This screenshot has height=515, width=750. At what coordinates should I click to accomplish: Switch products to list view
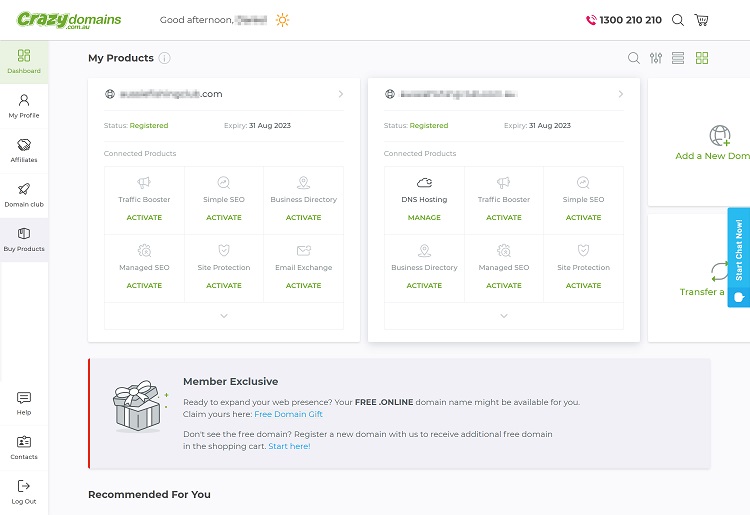point(678,58)
